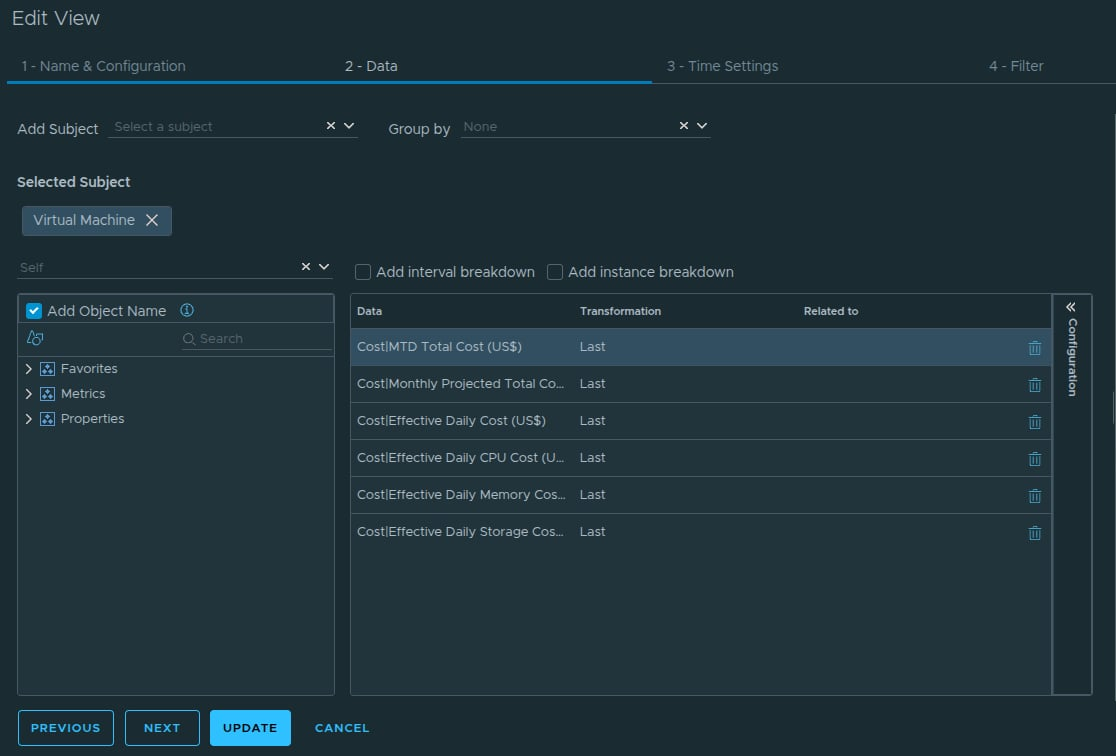This screenshot has height=756, width=1116.
Task: Enable Add interval breakdown
Action: coord(362,271)
